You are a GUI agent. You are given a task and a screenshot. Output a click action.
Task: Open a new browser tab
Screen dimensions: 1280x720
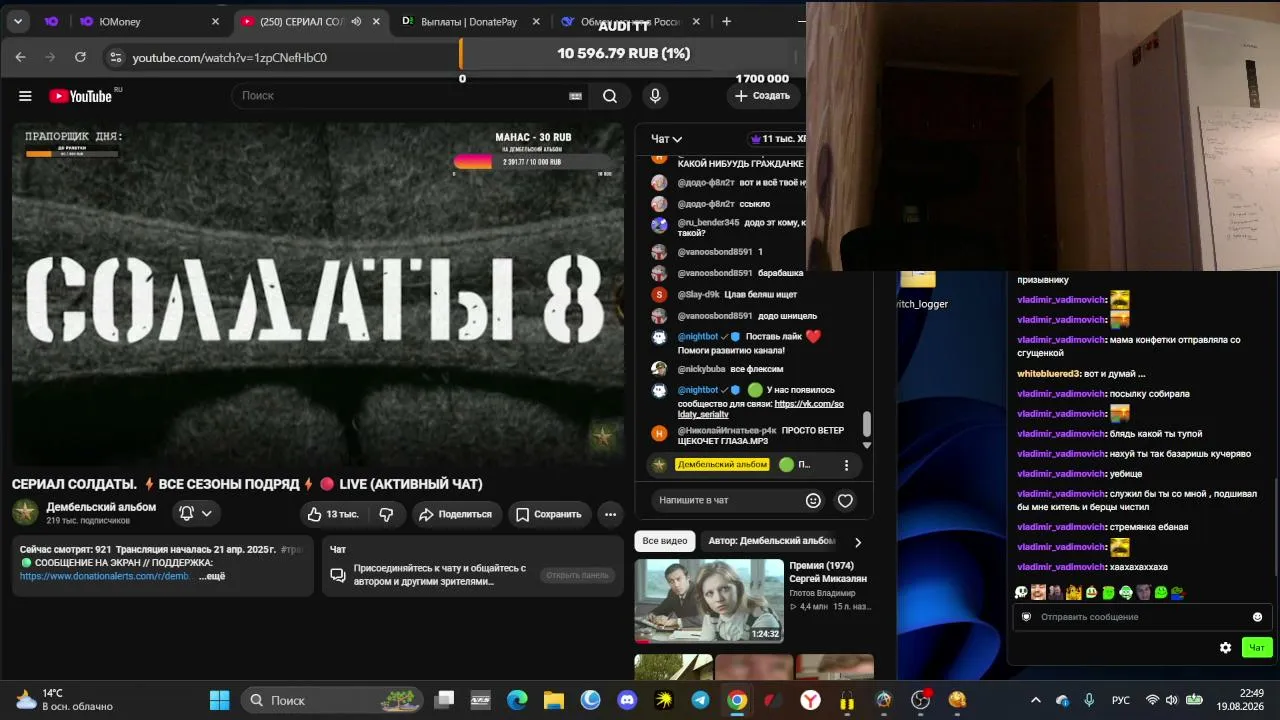(726, 21)
